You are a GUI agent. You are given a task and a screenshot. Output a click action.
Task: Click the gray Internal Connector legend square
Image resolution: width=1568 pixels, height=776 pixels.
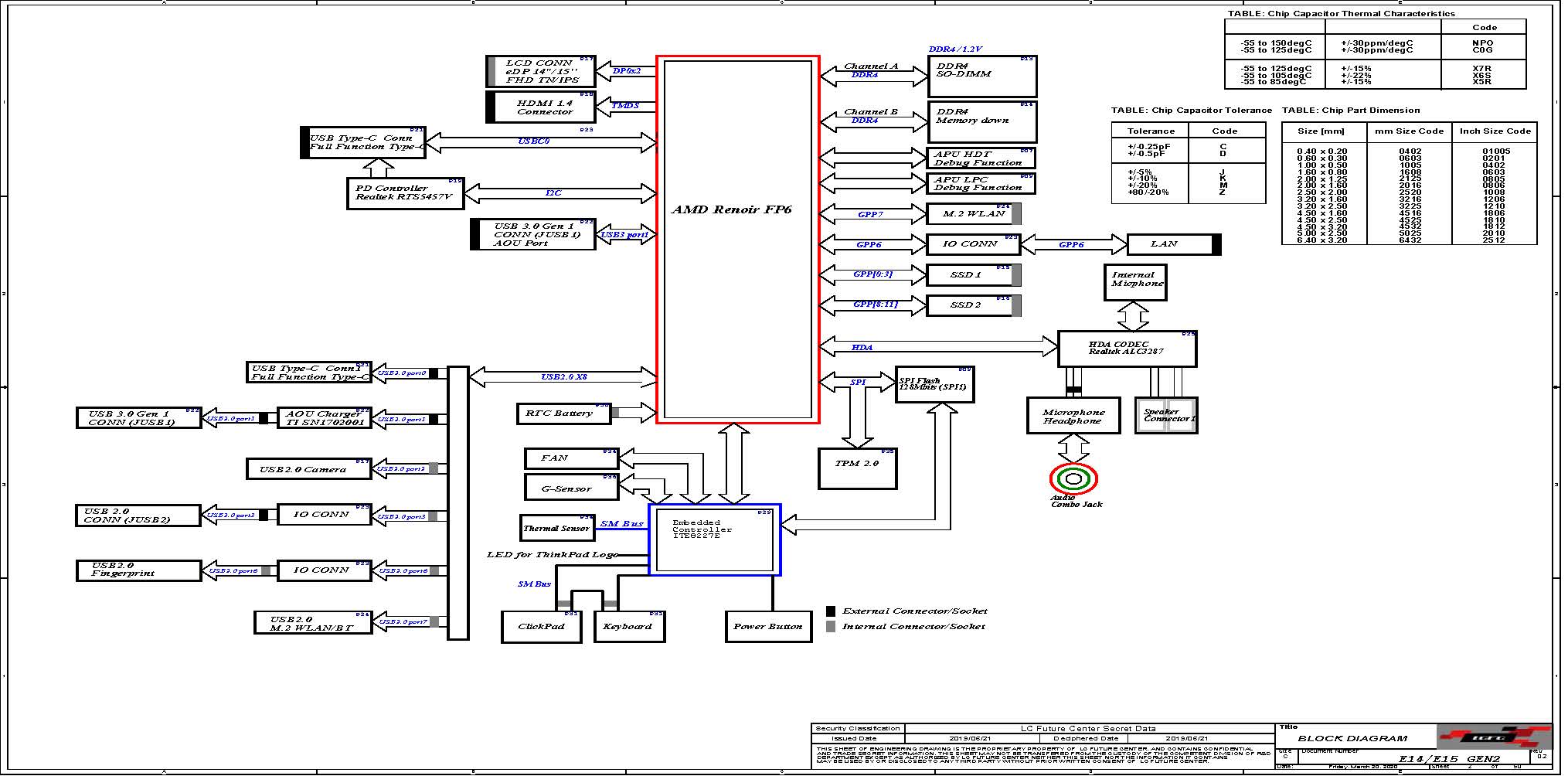[x=831, y=627]
